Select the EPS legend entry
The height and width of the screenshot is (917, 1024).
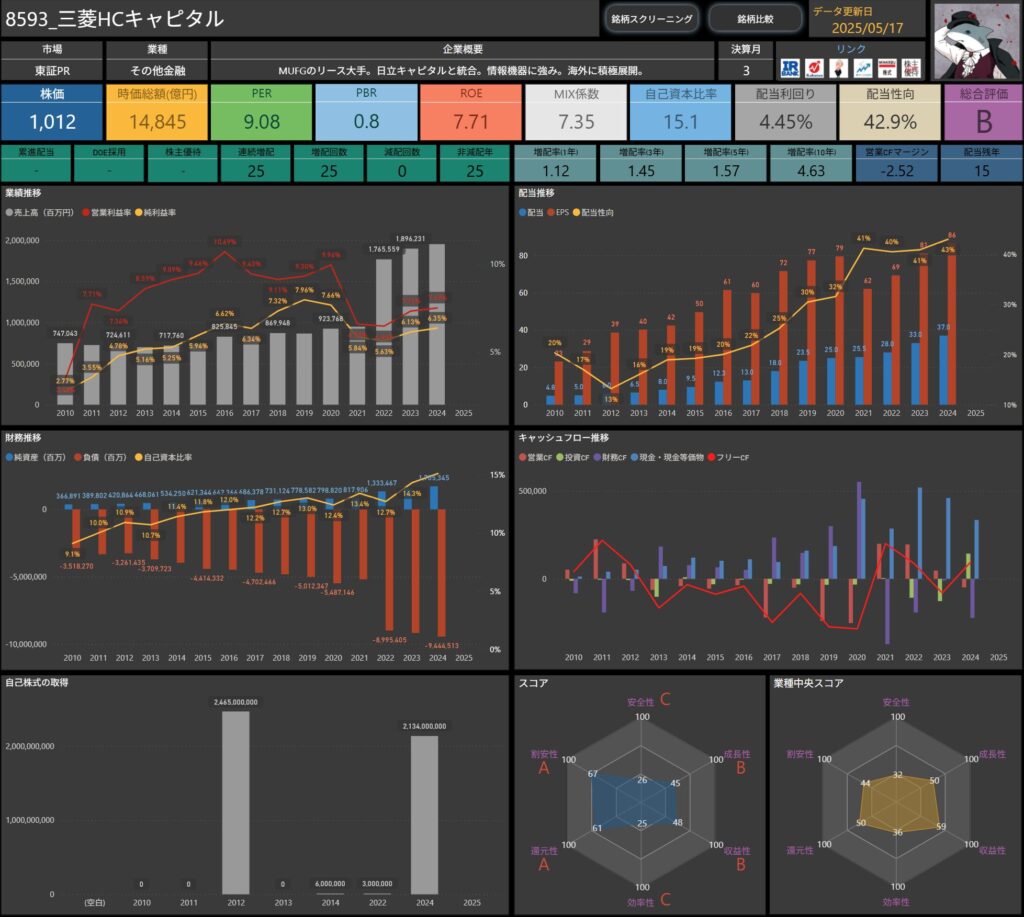[558, 212]
